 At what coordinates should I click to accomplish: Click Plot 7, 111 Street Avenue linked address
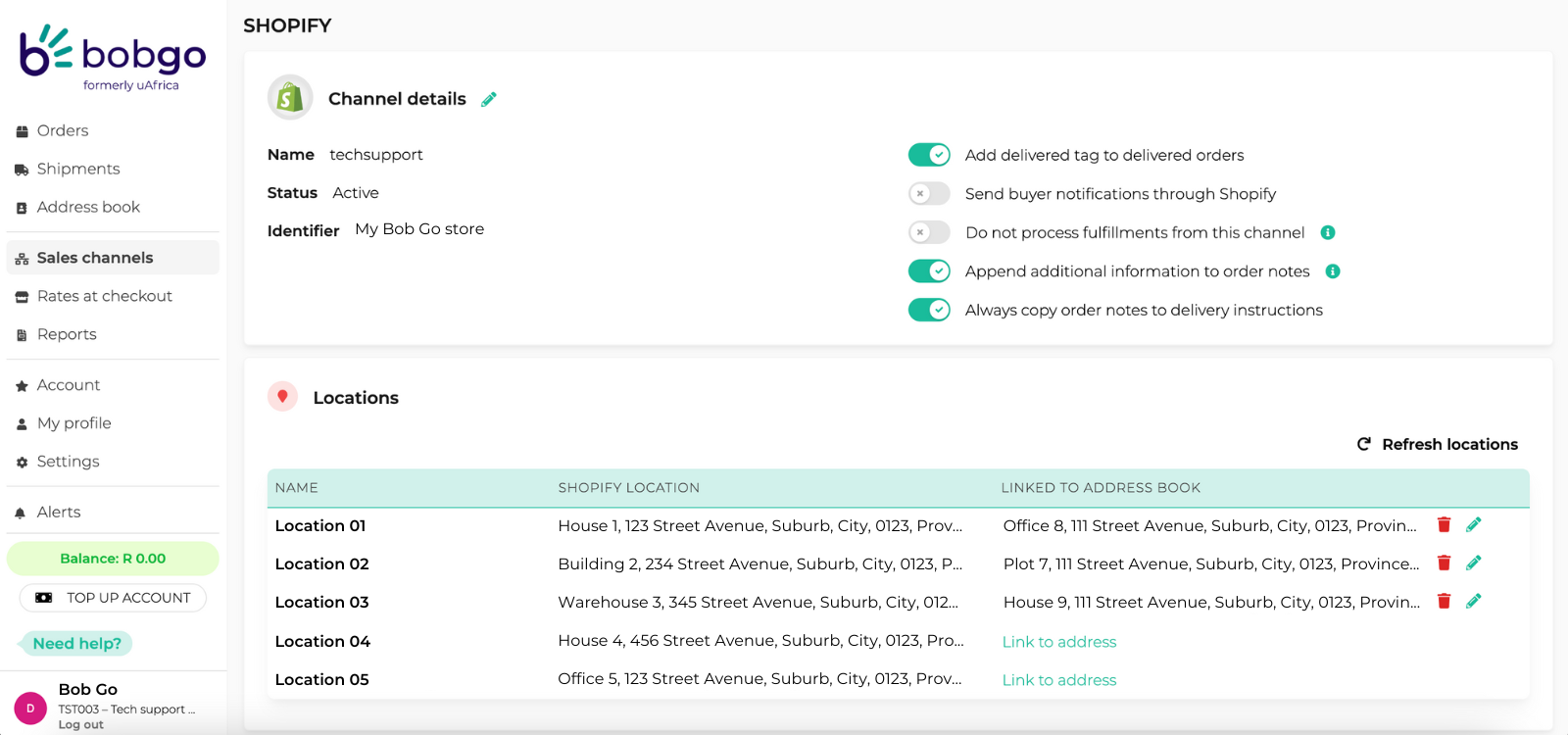click(x=1211, y=564)
